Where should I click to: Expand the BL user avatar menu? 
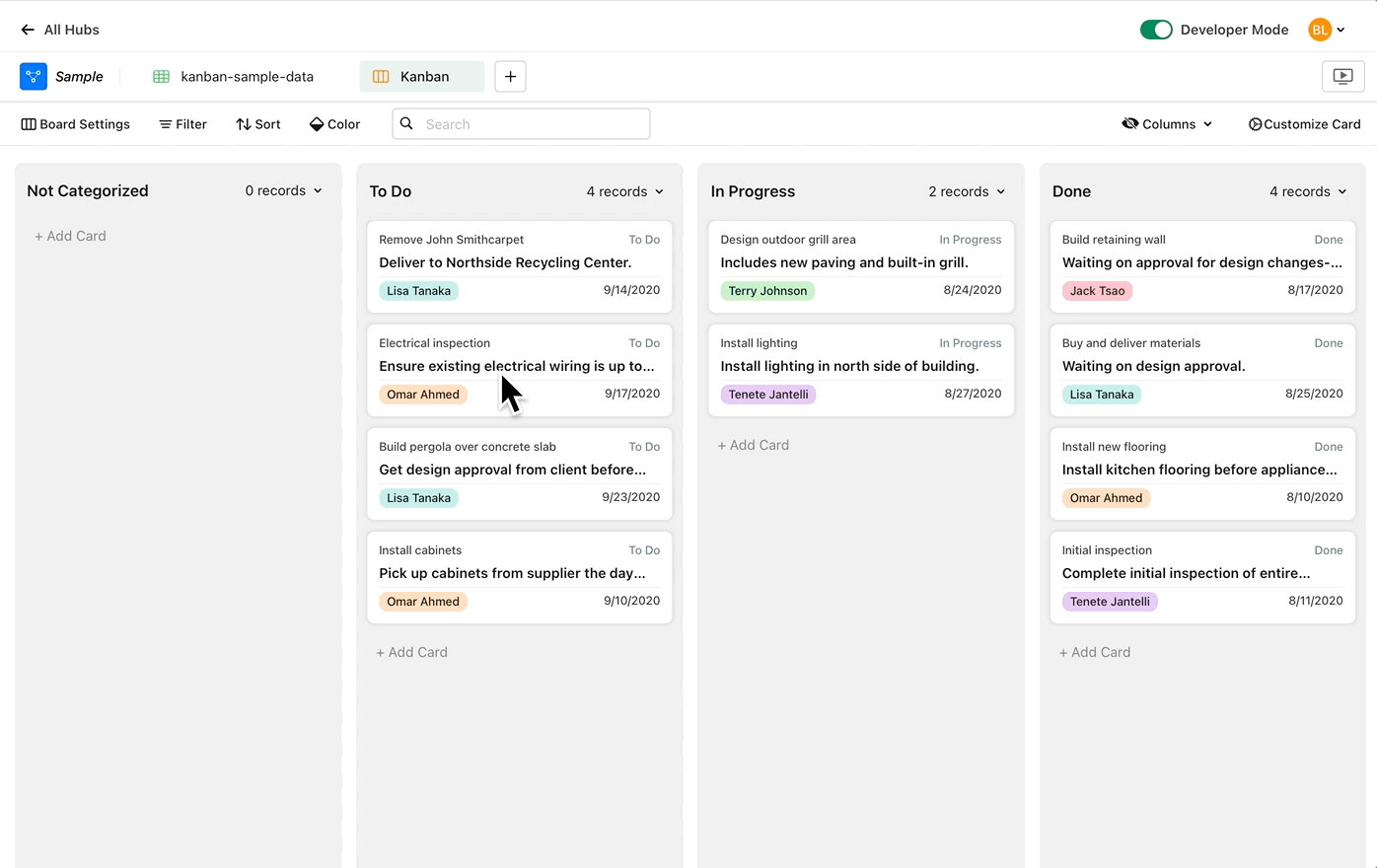(1327, 30)
